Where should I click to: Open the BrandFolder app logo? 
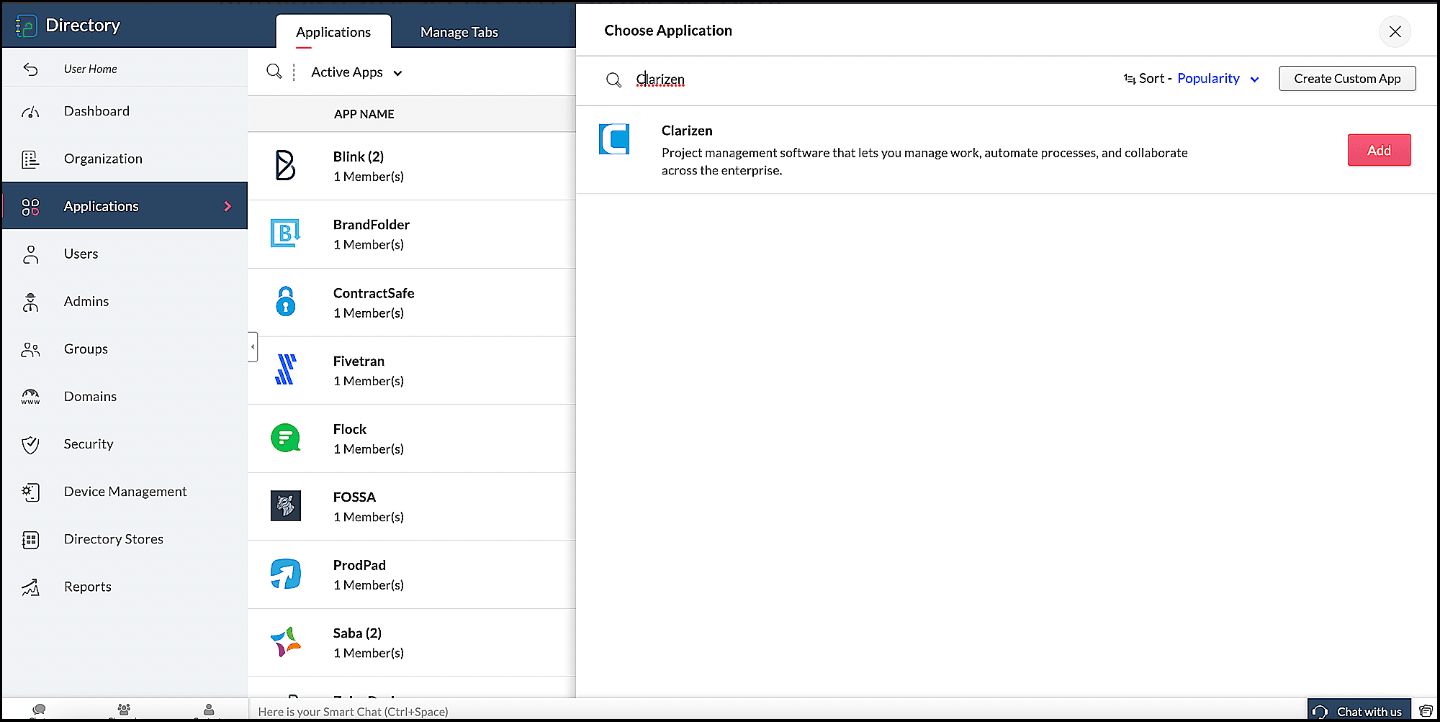click(285, 234)
